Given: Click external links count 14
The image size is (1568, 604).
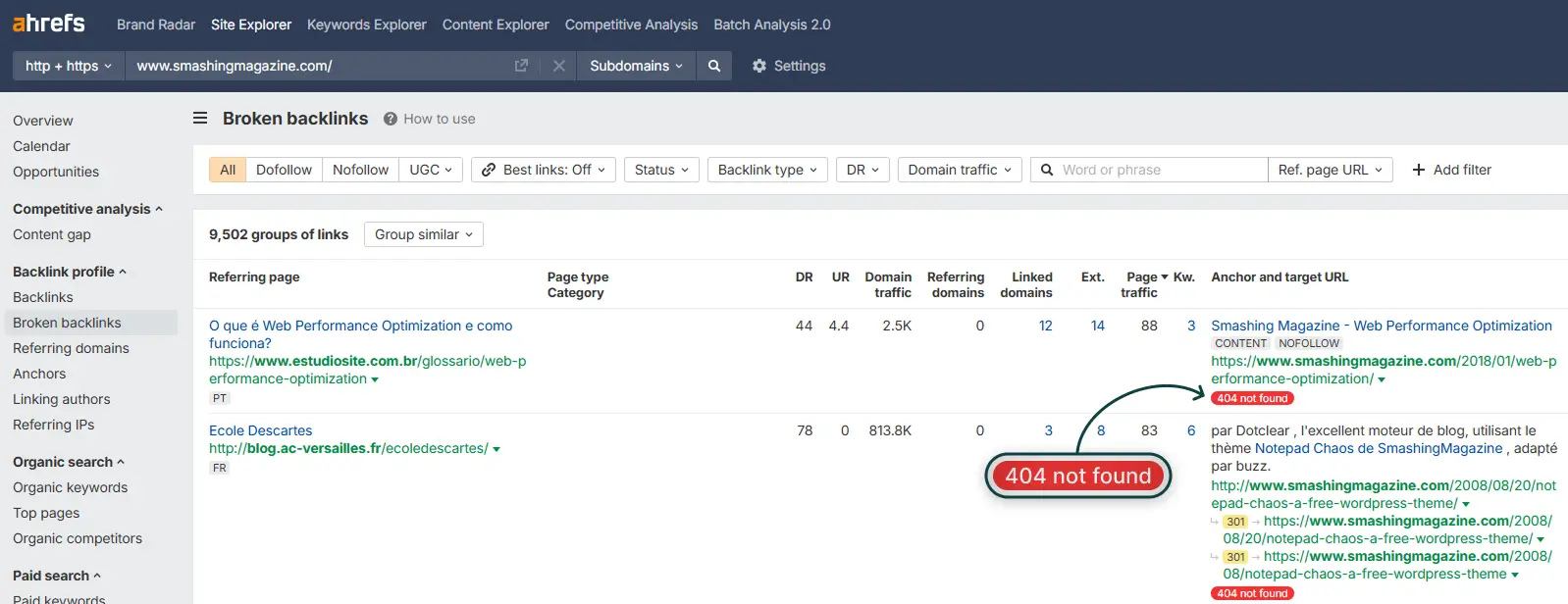Looking at the screenshot, I should click(x=1097, y=326).
